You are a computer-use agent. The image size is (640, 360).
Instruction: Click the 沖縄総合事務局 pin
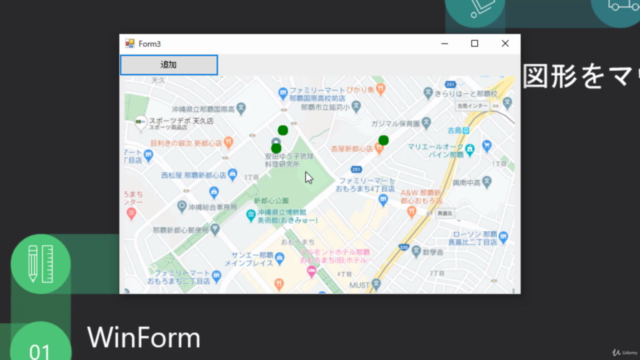pyautogui.click(x=182, y=207)
